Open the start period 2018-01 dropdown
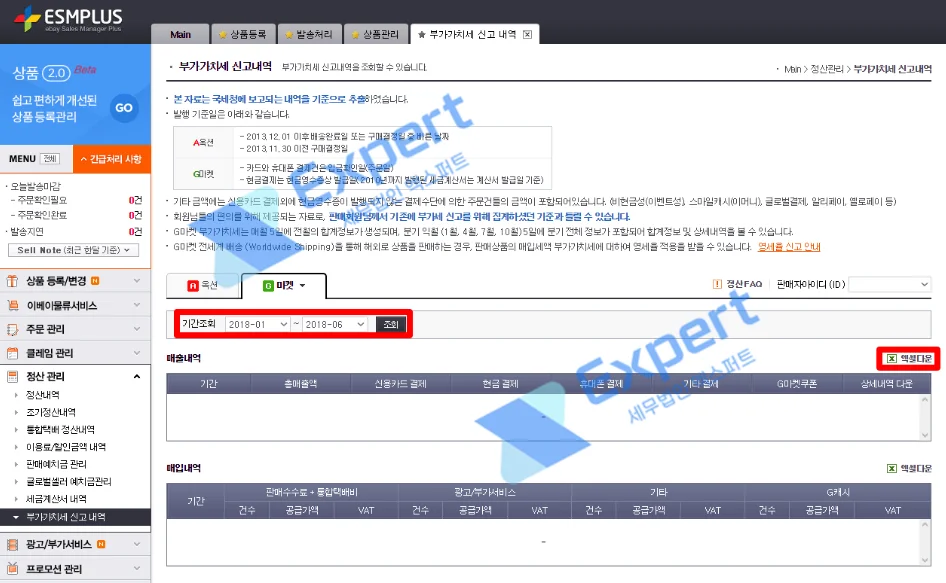 coord(258,324)
